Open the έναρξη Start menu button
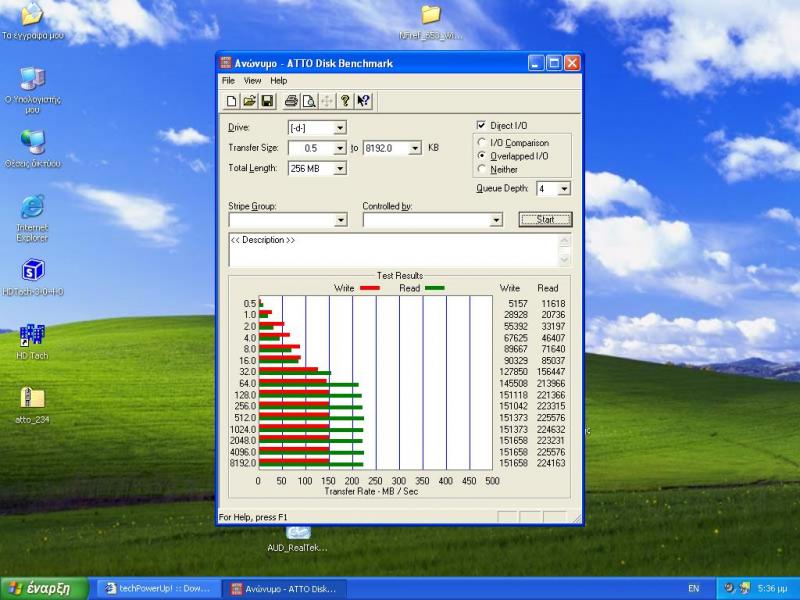The width and height of the screenshot is (800, 600). (45, 588)
